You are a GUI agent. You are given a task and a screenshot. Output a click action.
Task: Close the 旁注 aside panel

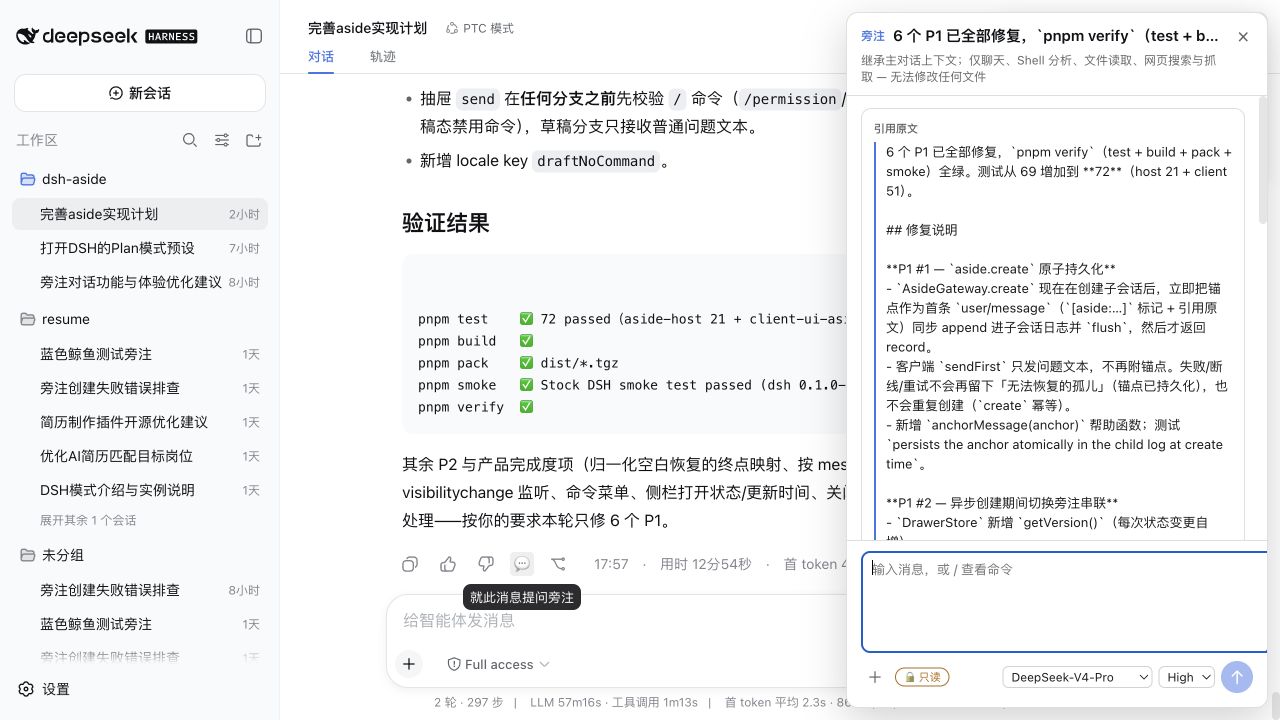point(1243,36)
